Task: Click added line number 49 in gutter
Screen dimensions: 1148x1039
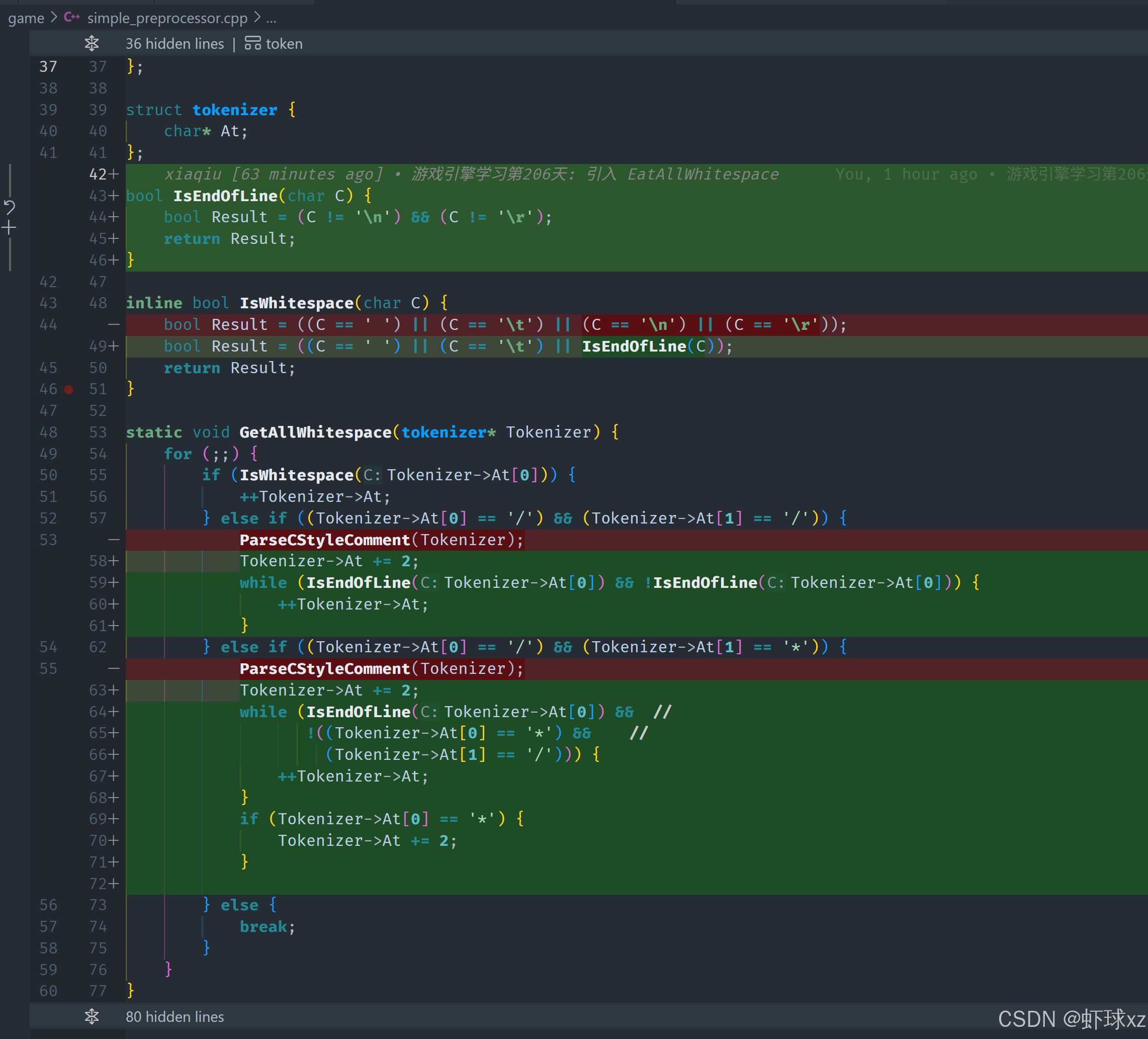Action: tap(98, 347)
